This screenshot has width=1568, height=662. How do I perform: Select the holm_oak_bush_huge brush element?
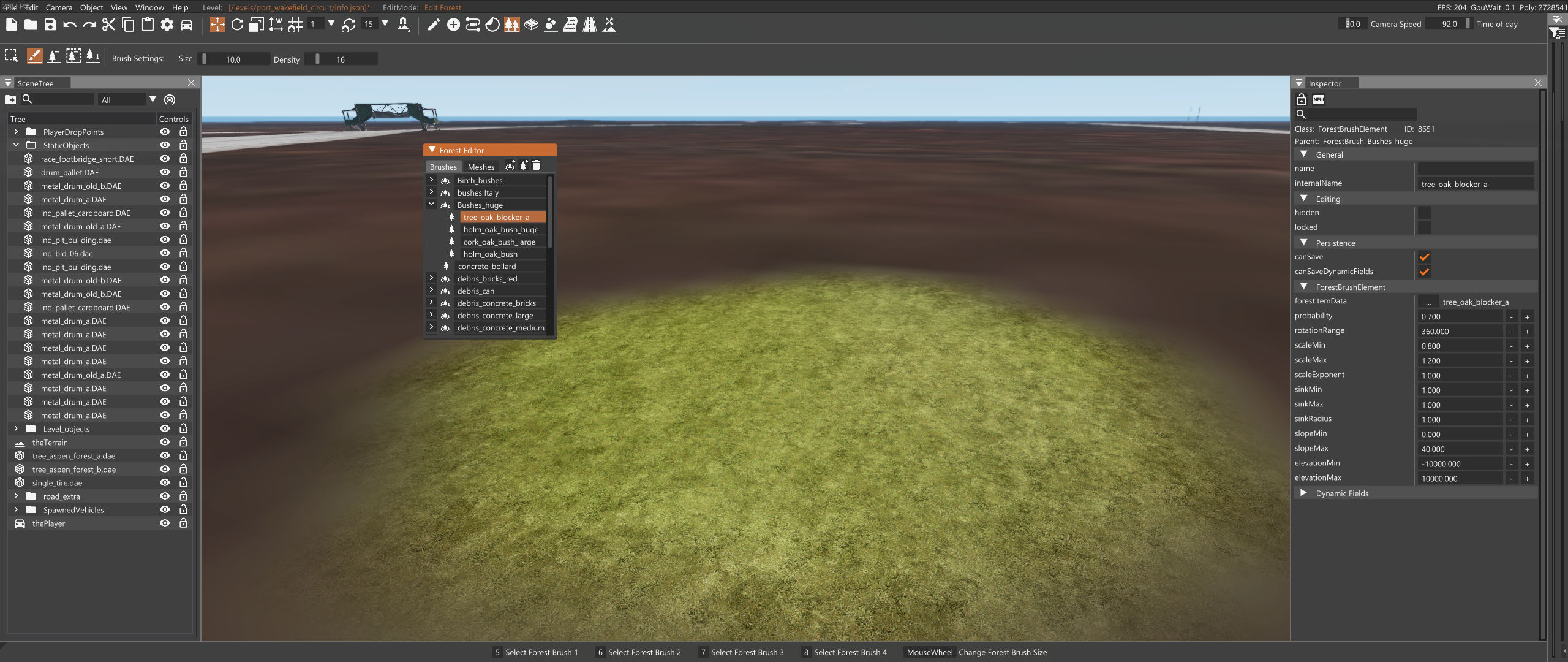[x=500, y=230]
